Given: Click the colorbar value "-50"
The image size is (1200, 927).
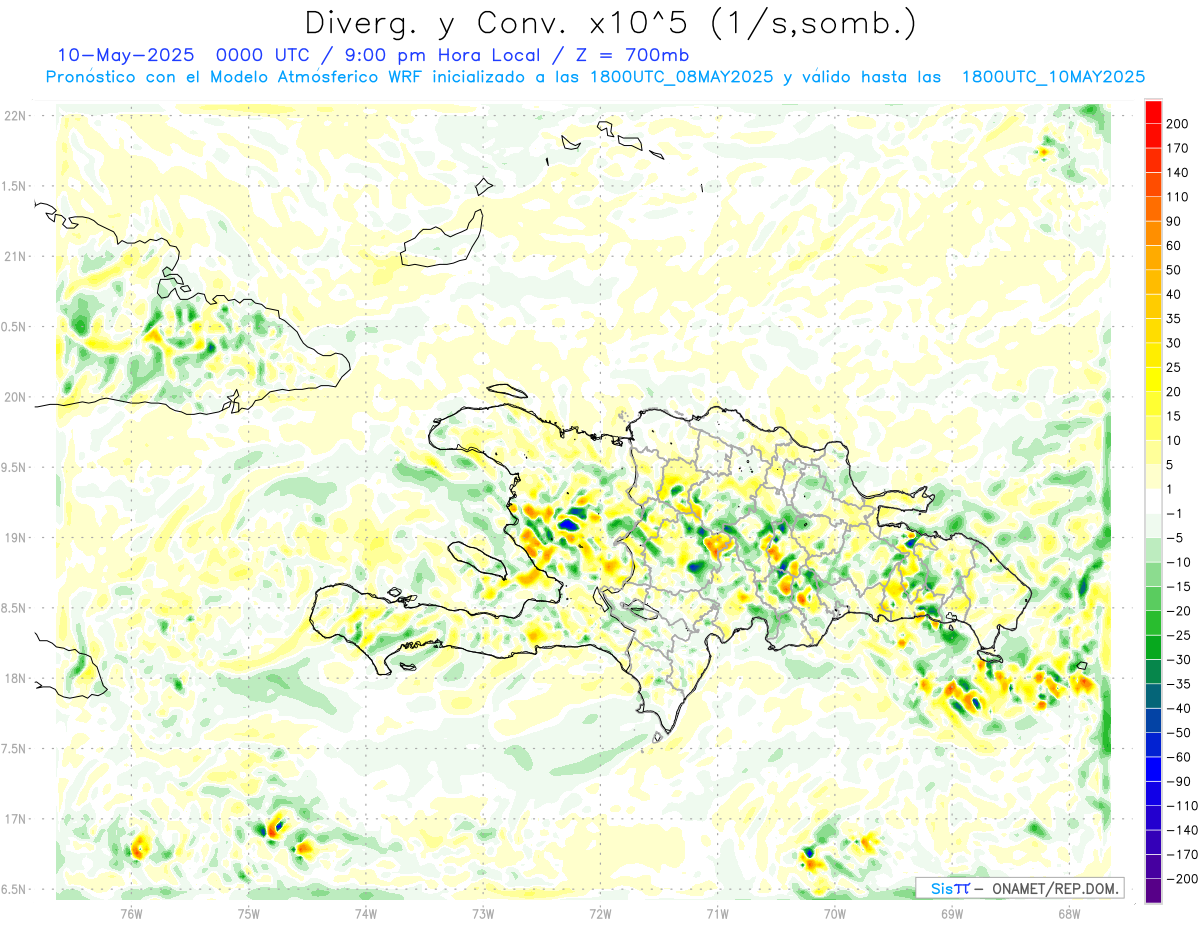Looking at the screenshot, I should [1179, 733].
